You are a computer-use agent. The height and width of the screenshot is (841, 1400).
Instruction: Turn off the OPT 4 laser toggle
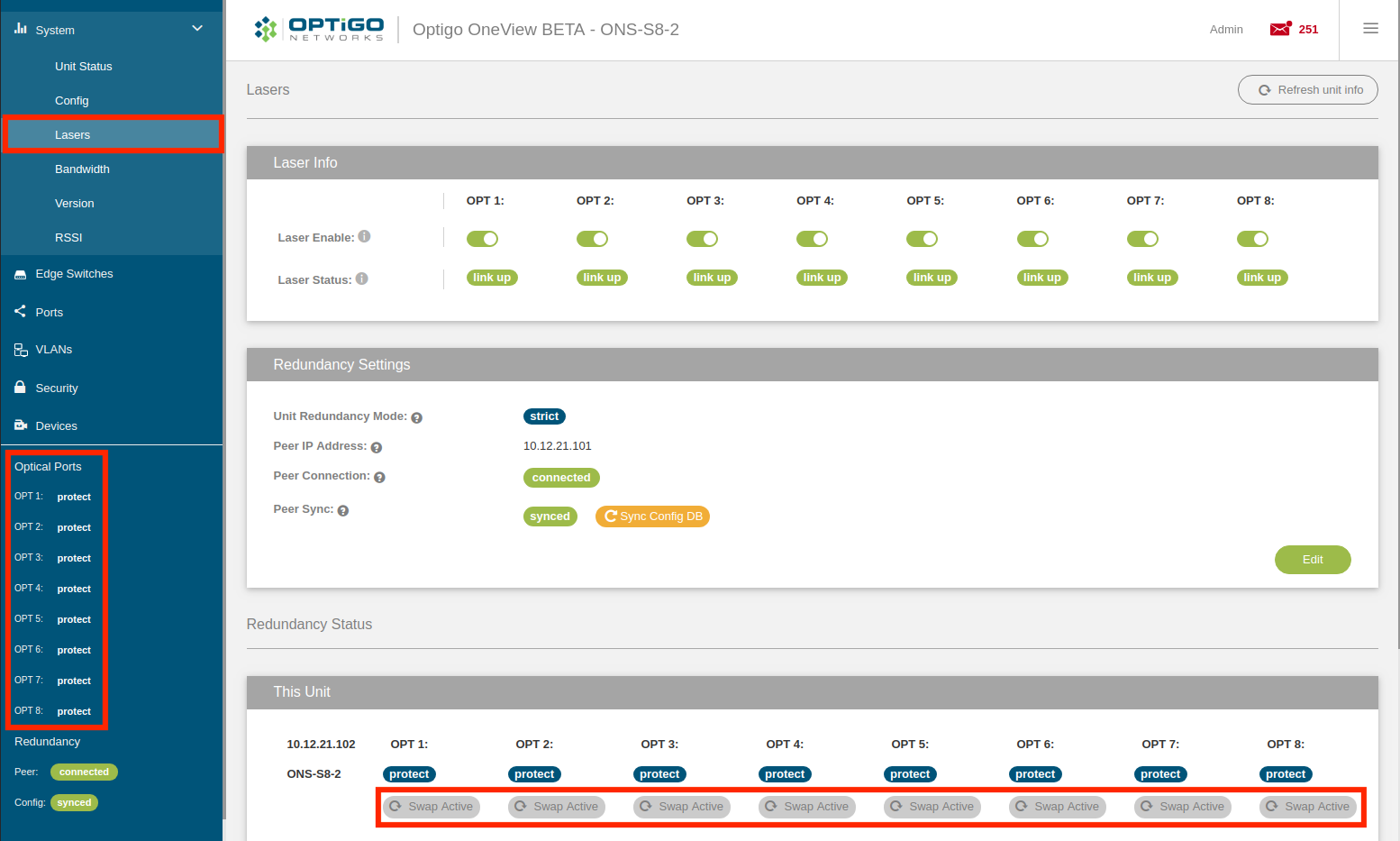(812, 238)
